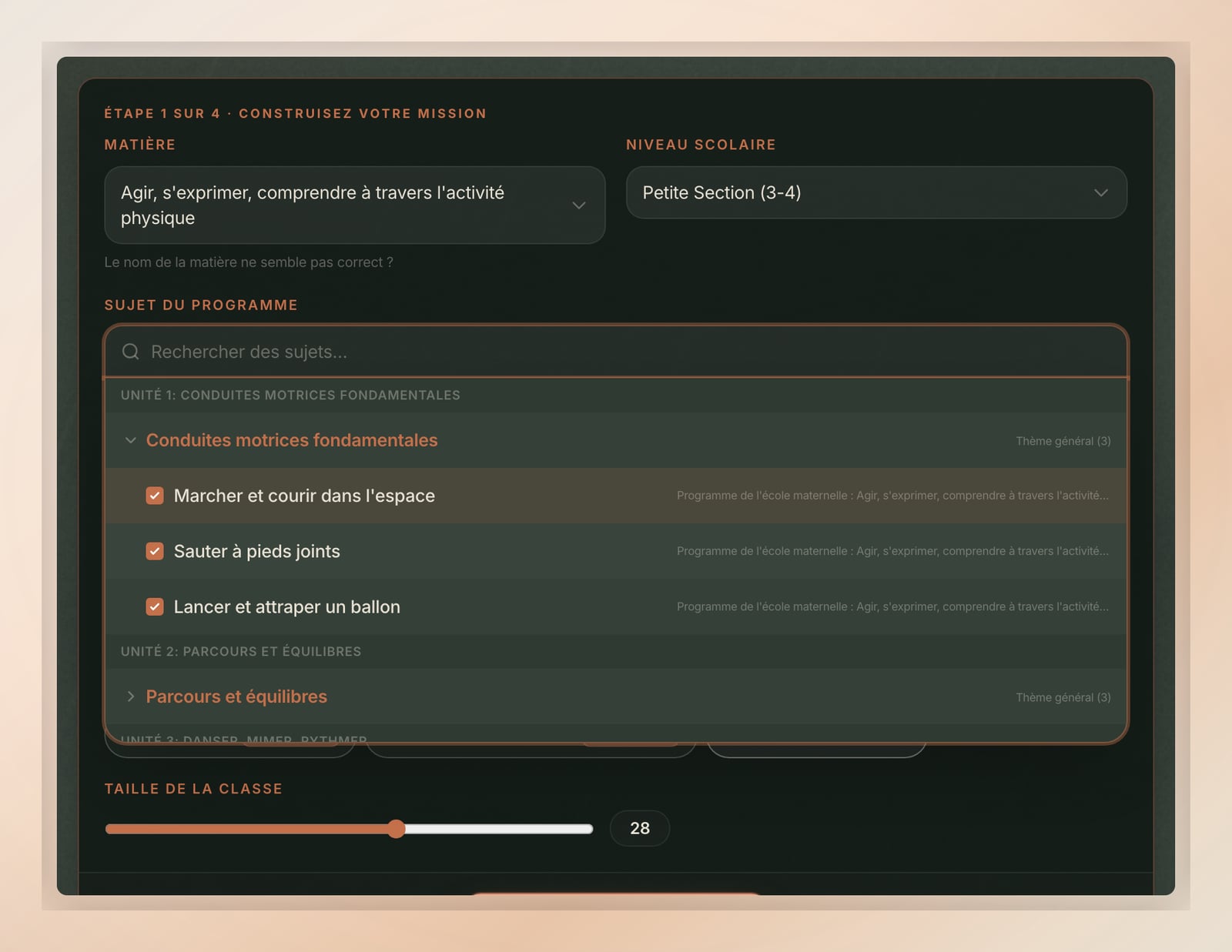1232x952 pixels.
Task: Click the class size slider handle
Action: 396,829
